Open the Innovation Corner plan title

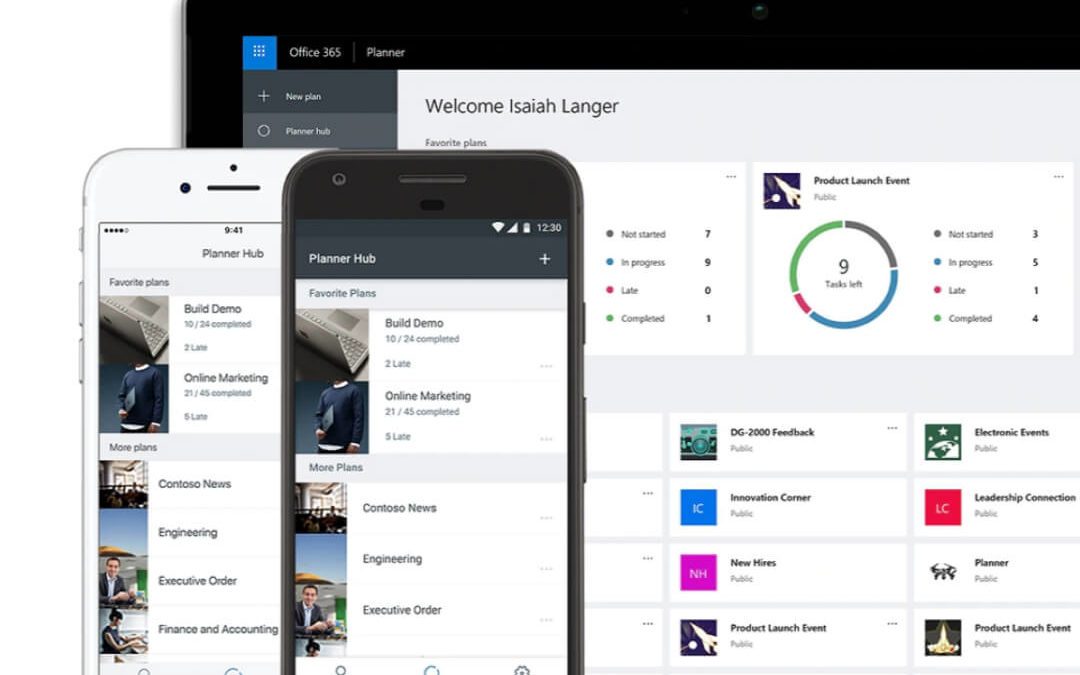pos(770,497)
